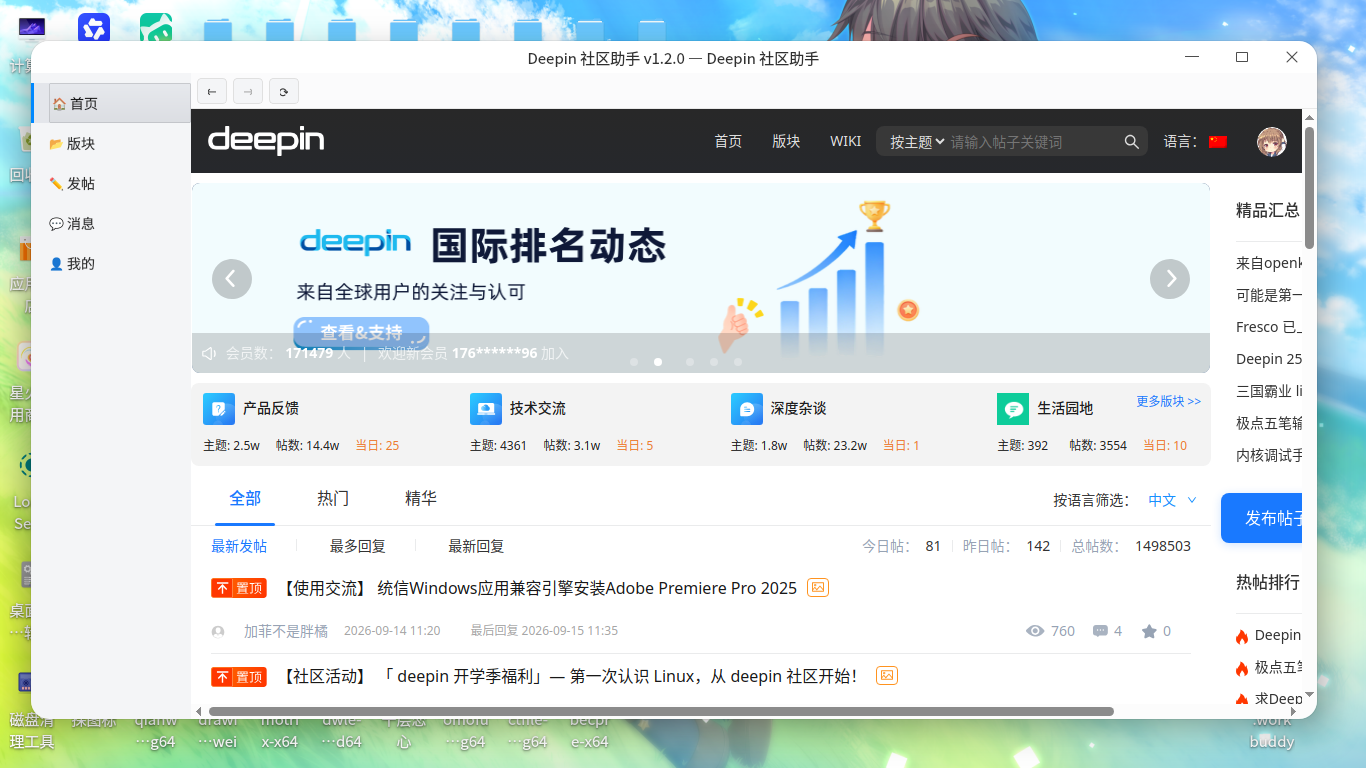The width and height of the screenshot is (1366, 768).
Task: Click the back navigation arrow button
Action: tap(212, 91)
